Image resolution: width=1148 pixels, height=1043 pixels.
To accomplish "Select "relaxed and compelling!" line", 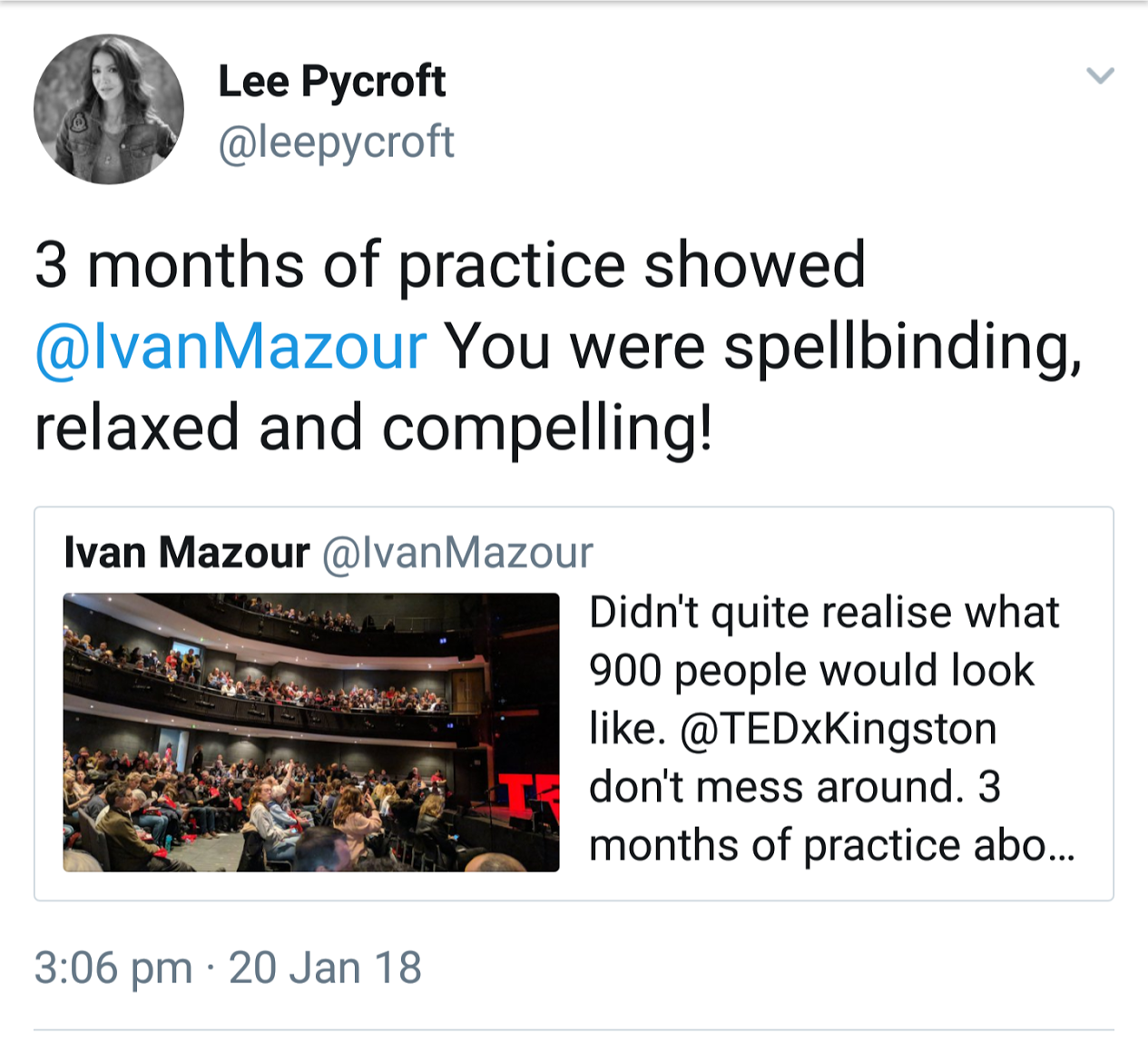I will pos(373,428).
